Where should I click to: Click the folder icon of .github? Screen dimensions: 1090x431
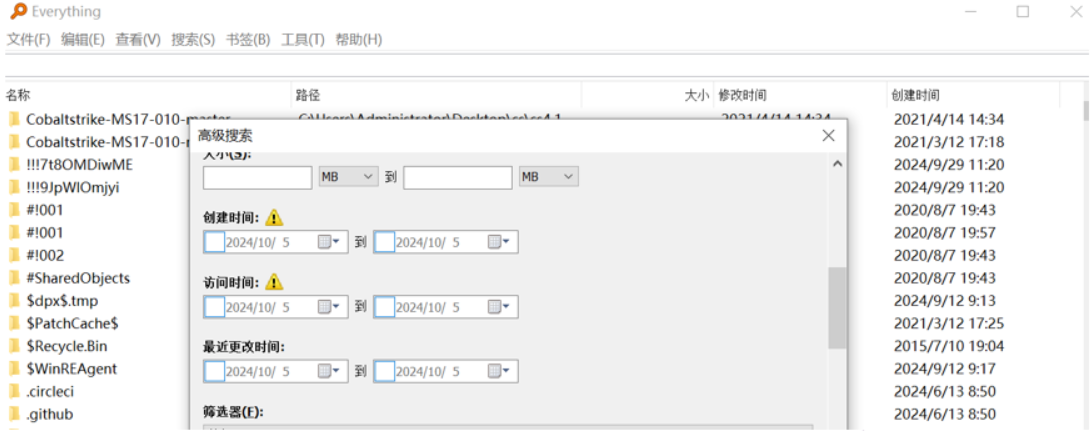pyautogui.click(x=14, y=414)
